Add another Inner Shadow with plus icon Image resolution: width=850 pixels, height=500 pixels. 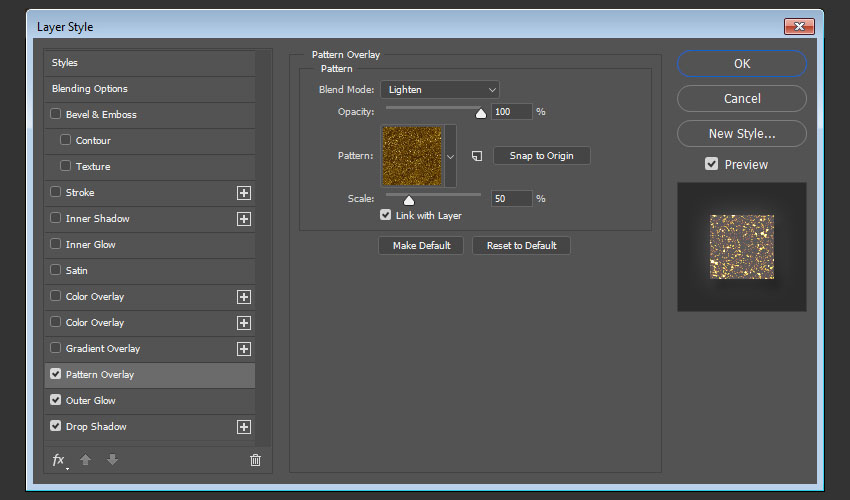243,219
